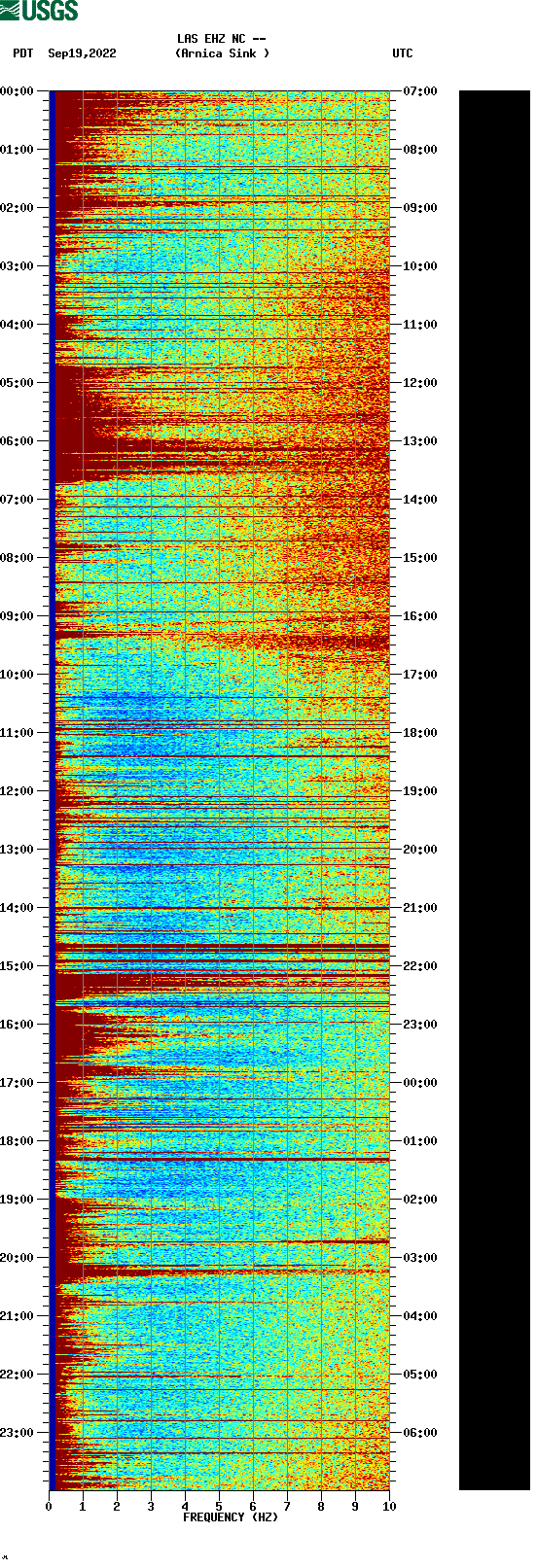Click the FREQUENCY (HZ) axis label

coord(231,1517)
